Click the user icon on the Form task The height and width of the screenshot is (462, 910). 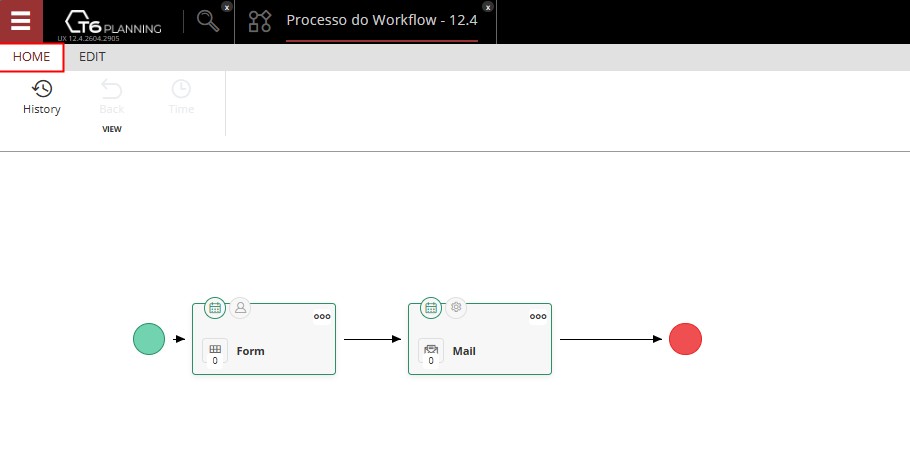coord(240,308)
